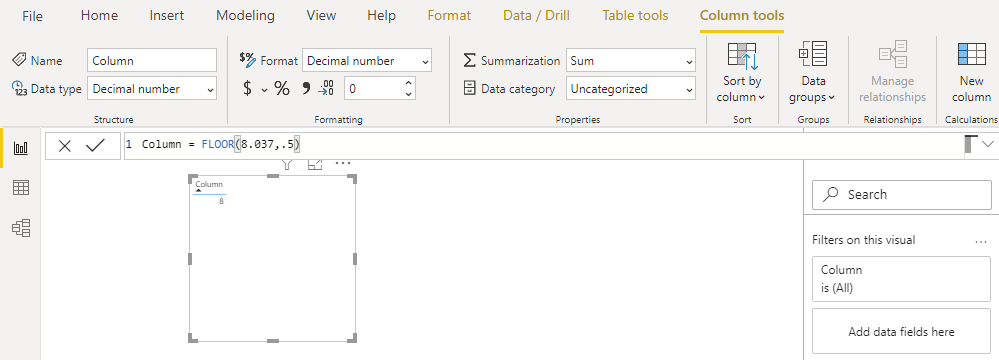Toggle thousands separator comma
Image resolution: width=999 pixels, height=360 pixels.
pyautogui.click(x=306, y=89)
